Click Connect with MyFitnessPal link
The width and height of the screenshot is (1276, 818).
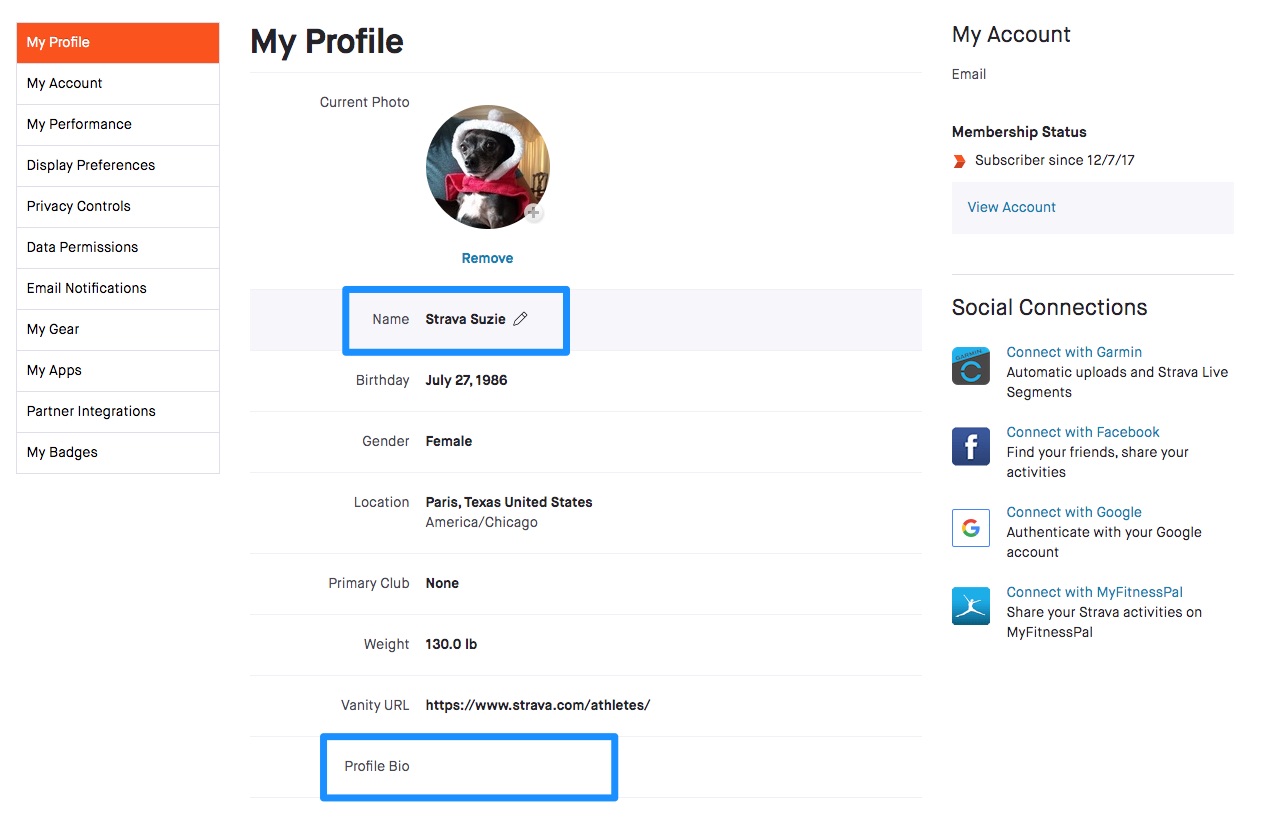pyautogui.click(x=1095, y=592)
